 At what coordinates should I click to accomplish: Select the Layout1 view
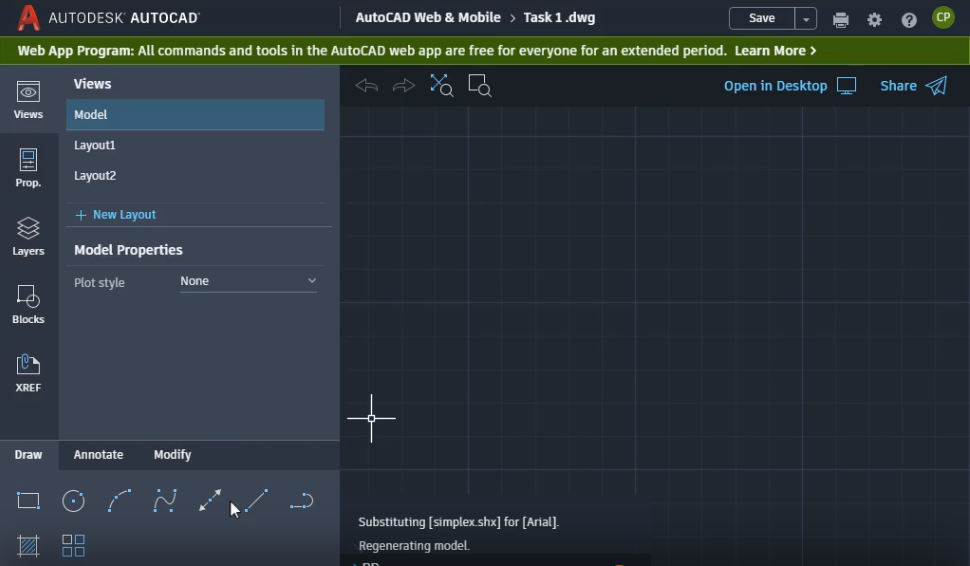[195, 145]
